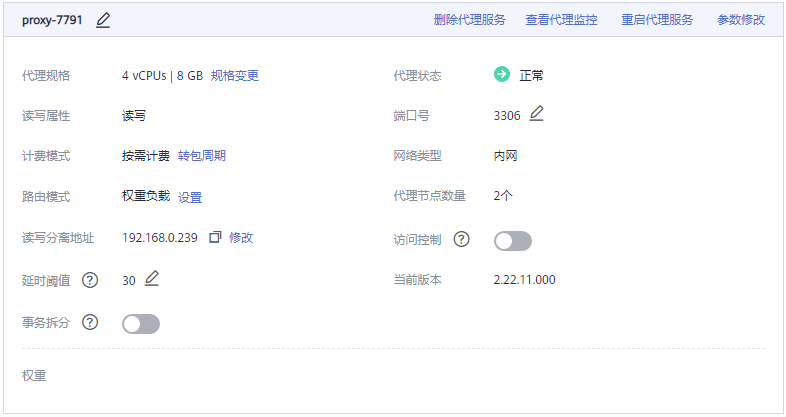The image size is (786, 417).
Task: Enable the 访问控制 toggle switch
Action: [x=513, y=240]
